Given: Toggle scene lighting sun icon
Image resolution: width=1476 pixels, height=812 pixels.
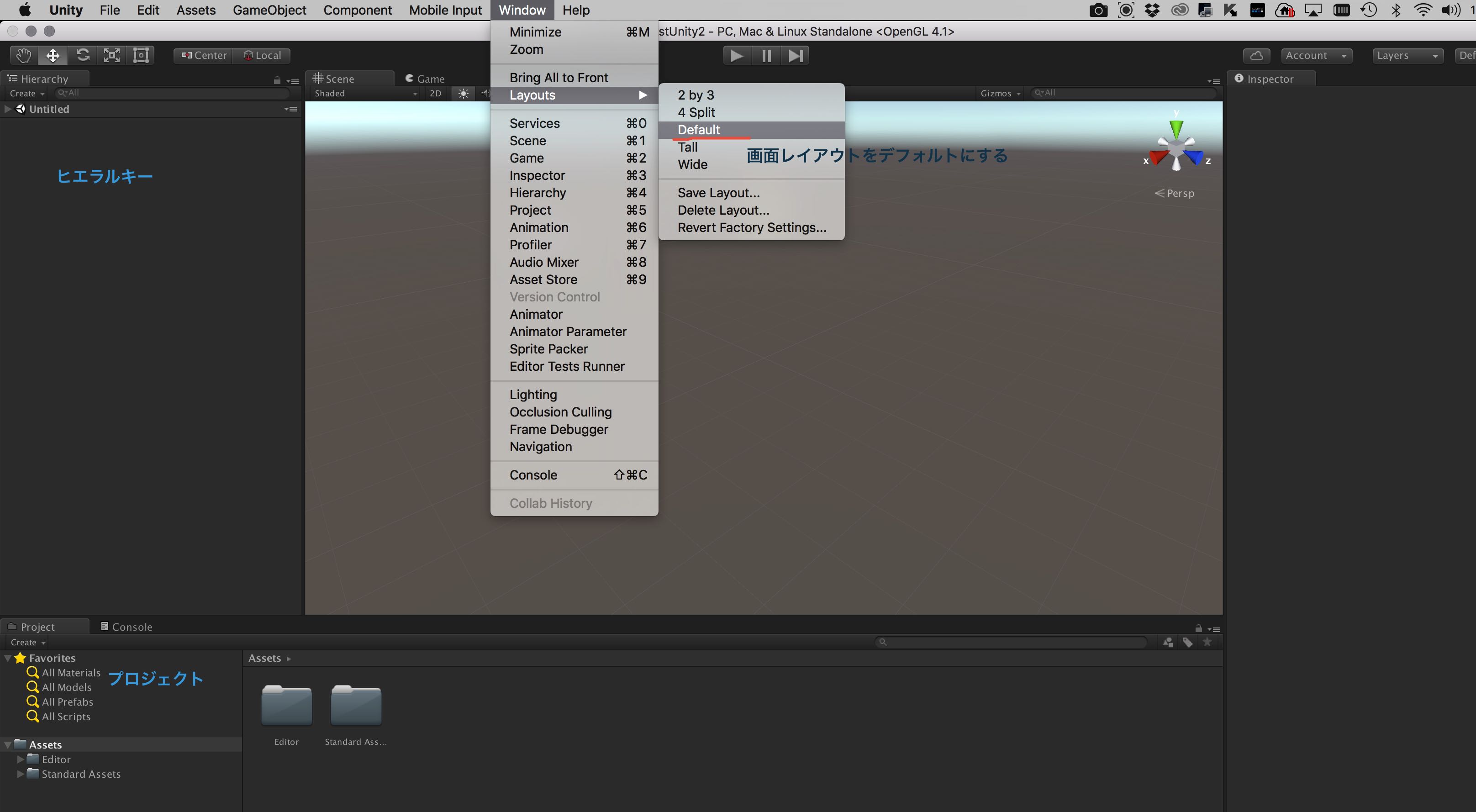Looking at the screenshot, I should pyautogui.click(x=464, y=94).
